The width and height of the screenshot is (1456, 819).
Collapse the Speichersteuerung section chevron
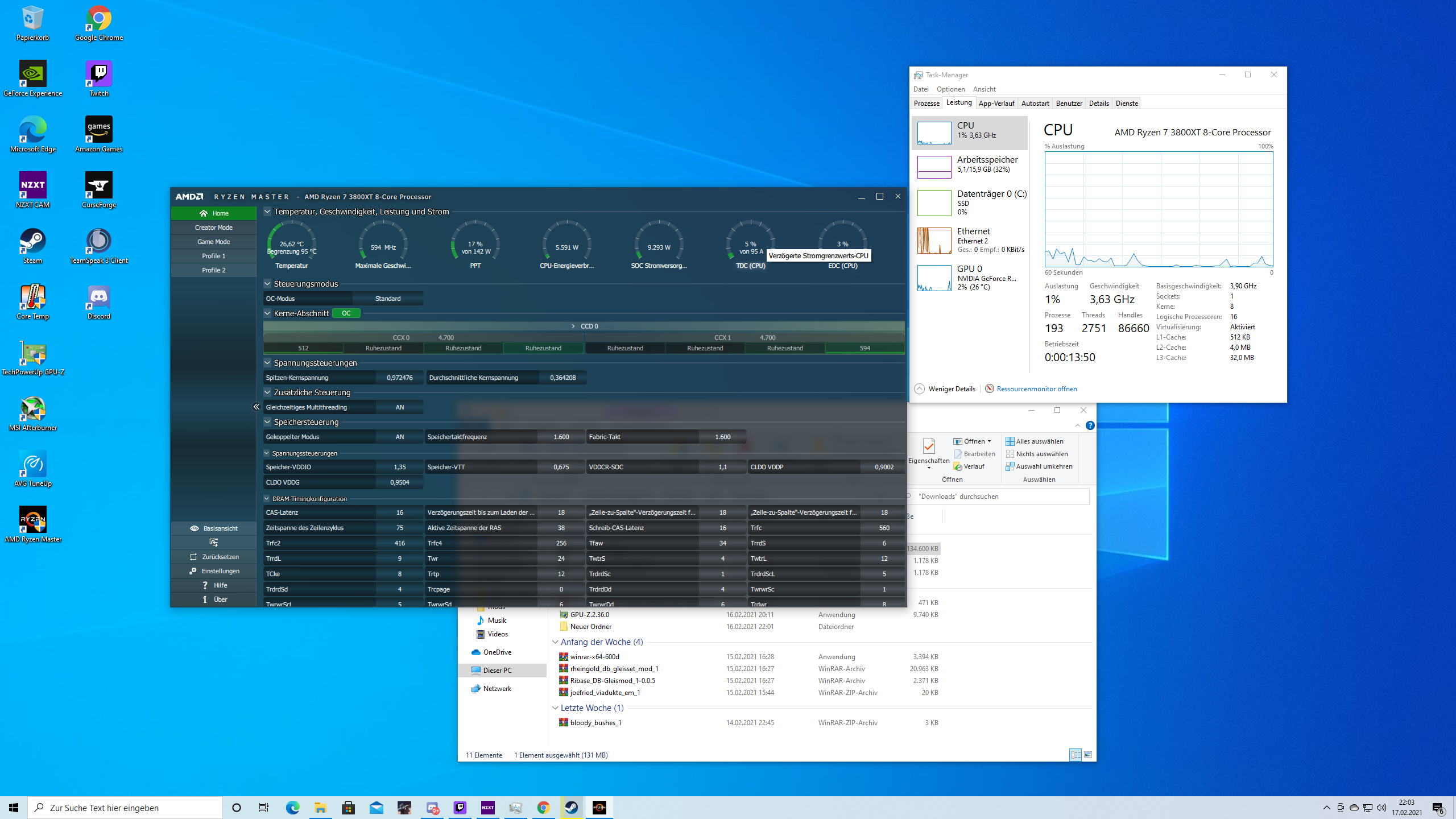[267, 422]
